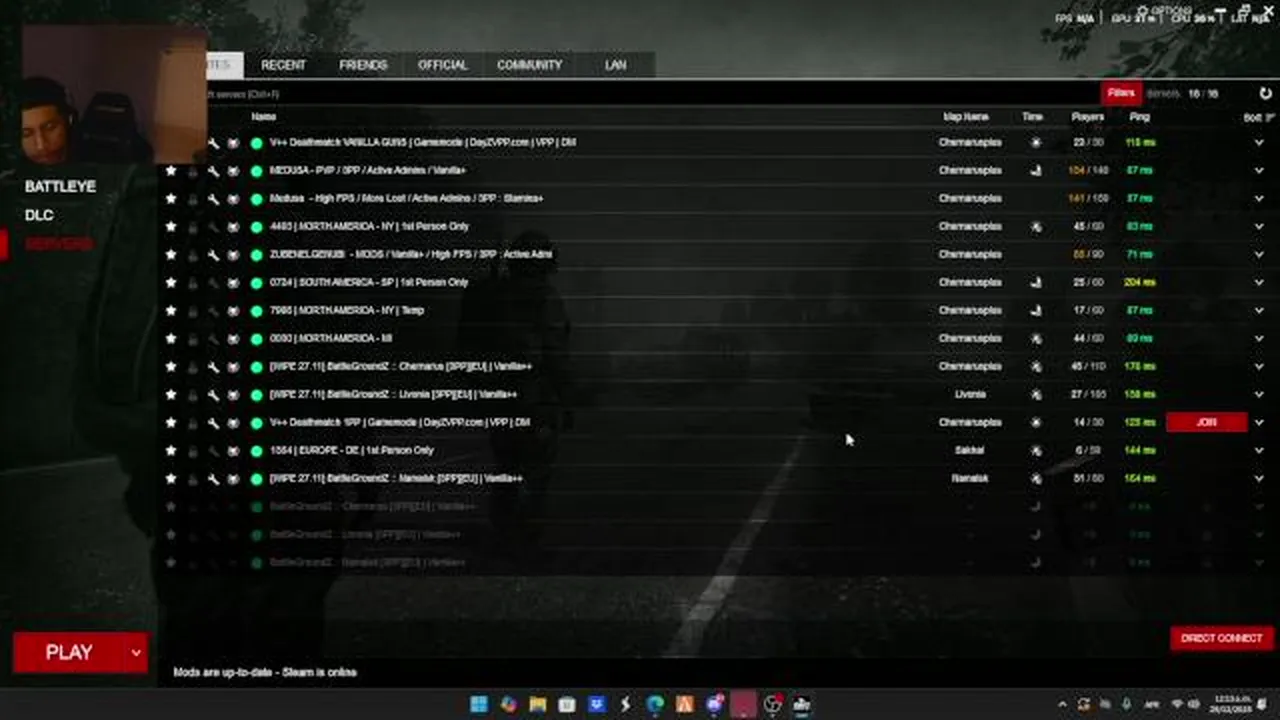Toggle favorite star for ZUBENELGENUBI server
Screen dimensions: 1280x720
pyautogui.click(x=171, y=255)
